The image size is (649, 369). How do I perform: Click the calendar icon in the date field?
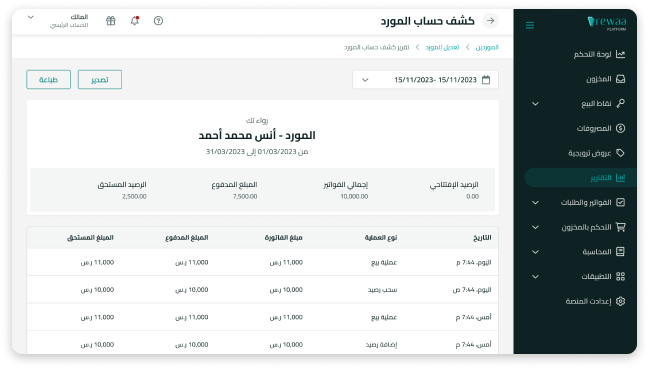(486, 80)
